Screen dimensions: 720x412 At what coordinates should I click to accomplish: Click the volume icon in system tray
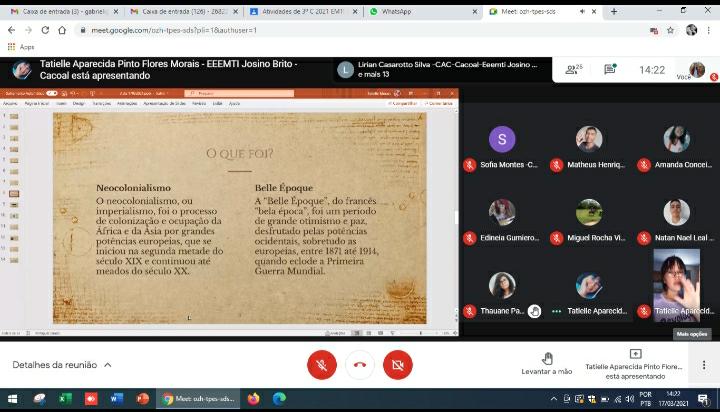pyautogui.click(x=630, y=399)
